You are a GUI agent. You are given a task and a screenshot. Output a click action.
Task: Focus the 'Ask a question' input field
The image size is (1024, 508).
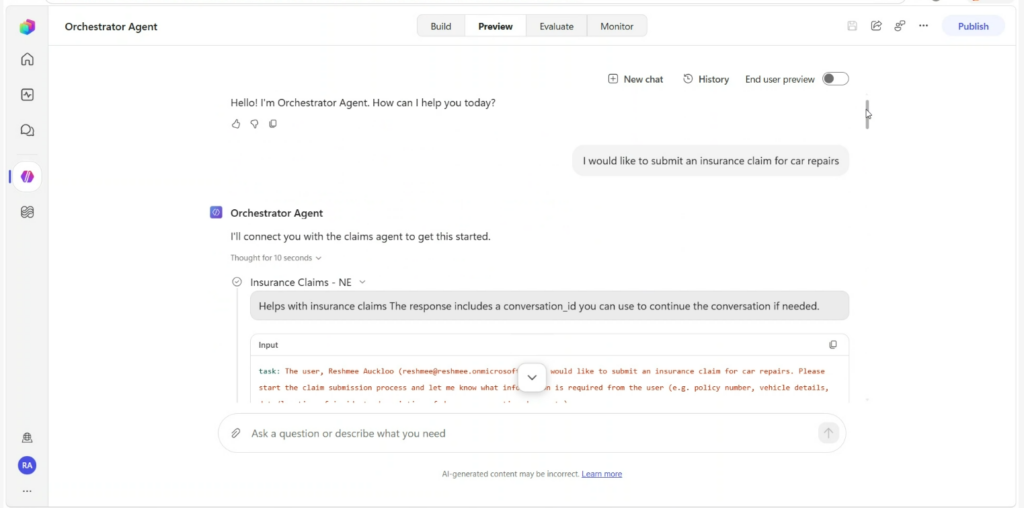coord(532,434)
